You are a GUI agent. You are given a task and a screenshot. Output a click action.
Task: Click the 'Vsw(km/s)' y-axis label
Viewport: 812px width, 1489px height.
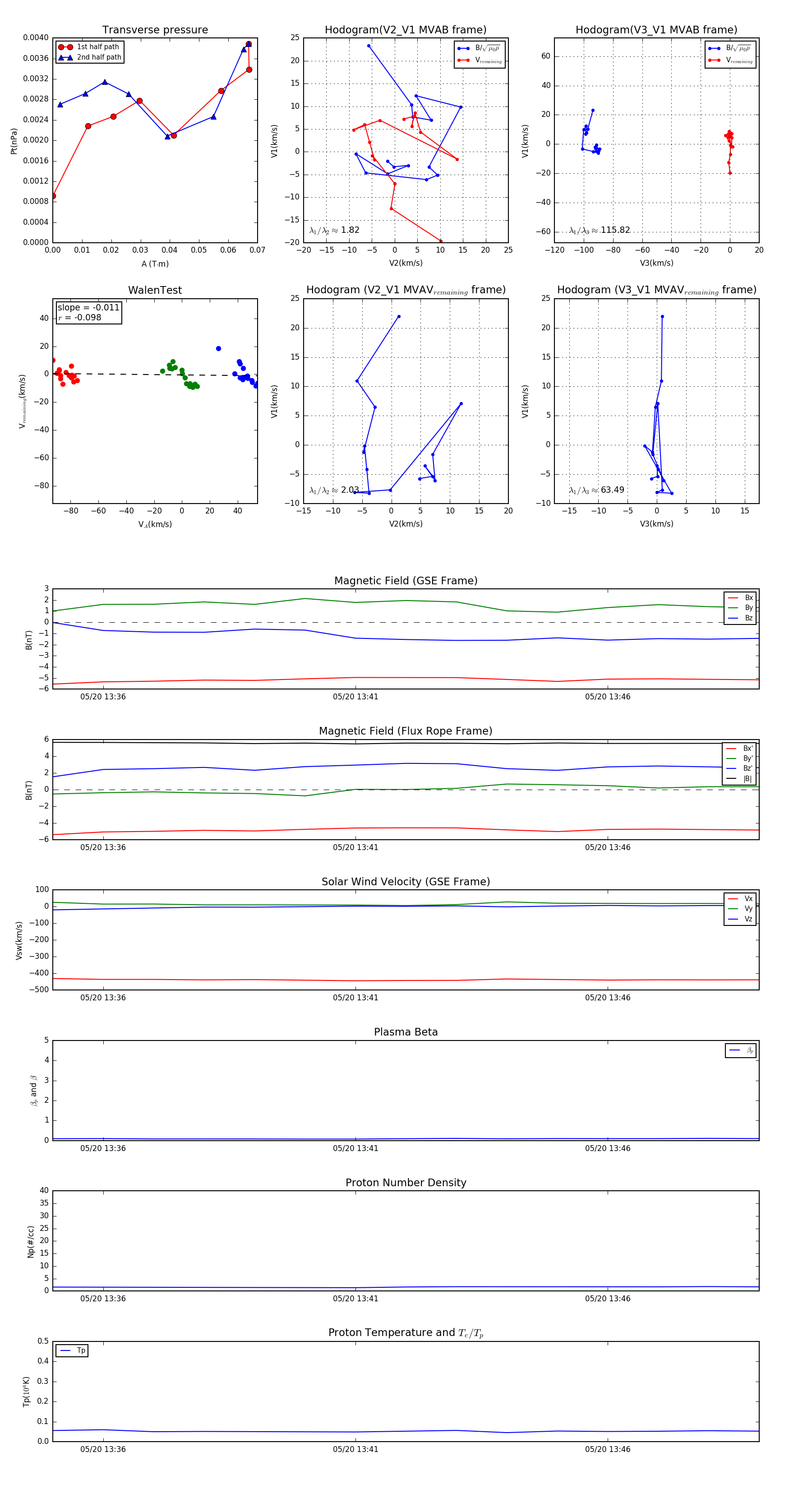pyautogui.click(x=19, y=940)
